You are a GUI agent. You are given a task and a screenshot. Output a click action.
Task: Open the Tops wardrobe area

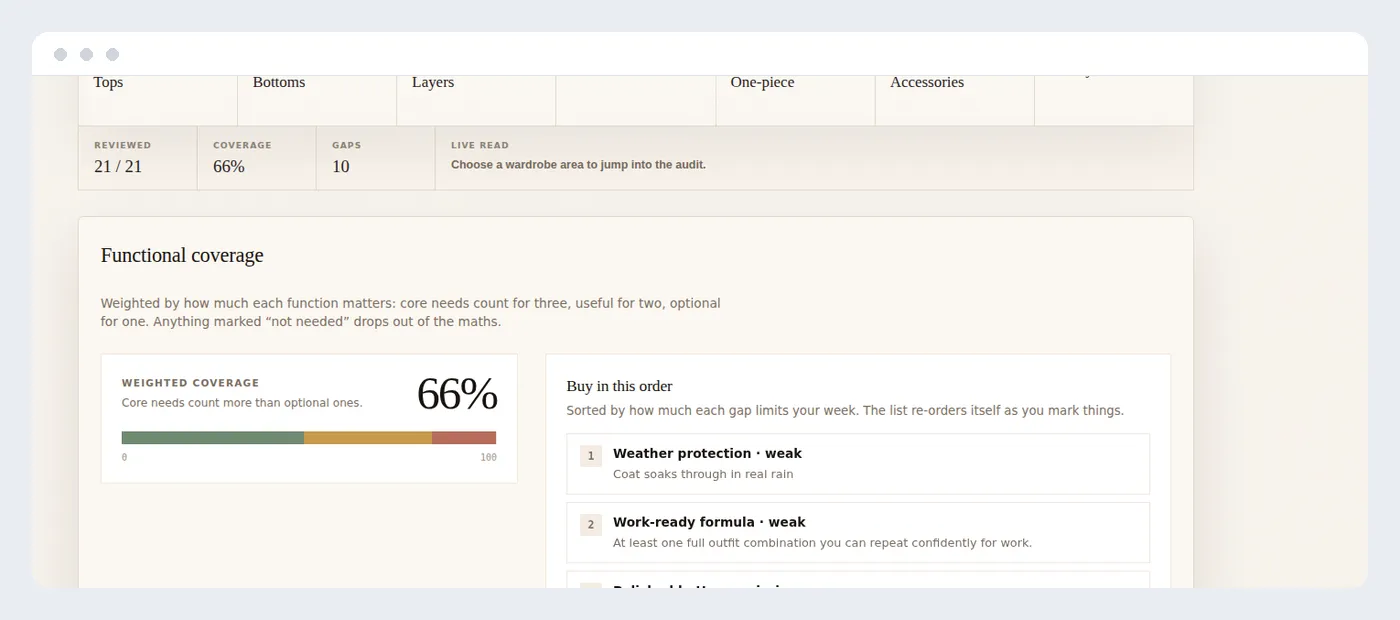(x=158, y=100)
